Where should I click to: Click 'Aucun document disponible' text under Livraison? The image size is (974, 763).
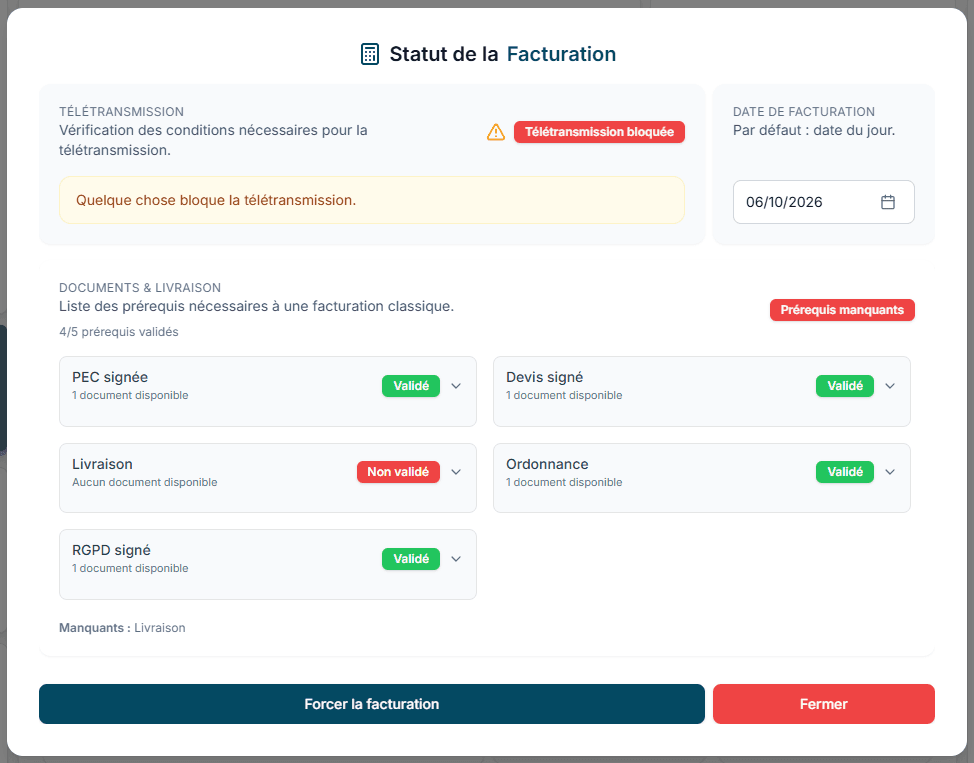tap(145, 482)
